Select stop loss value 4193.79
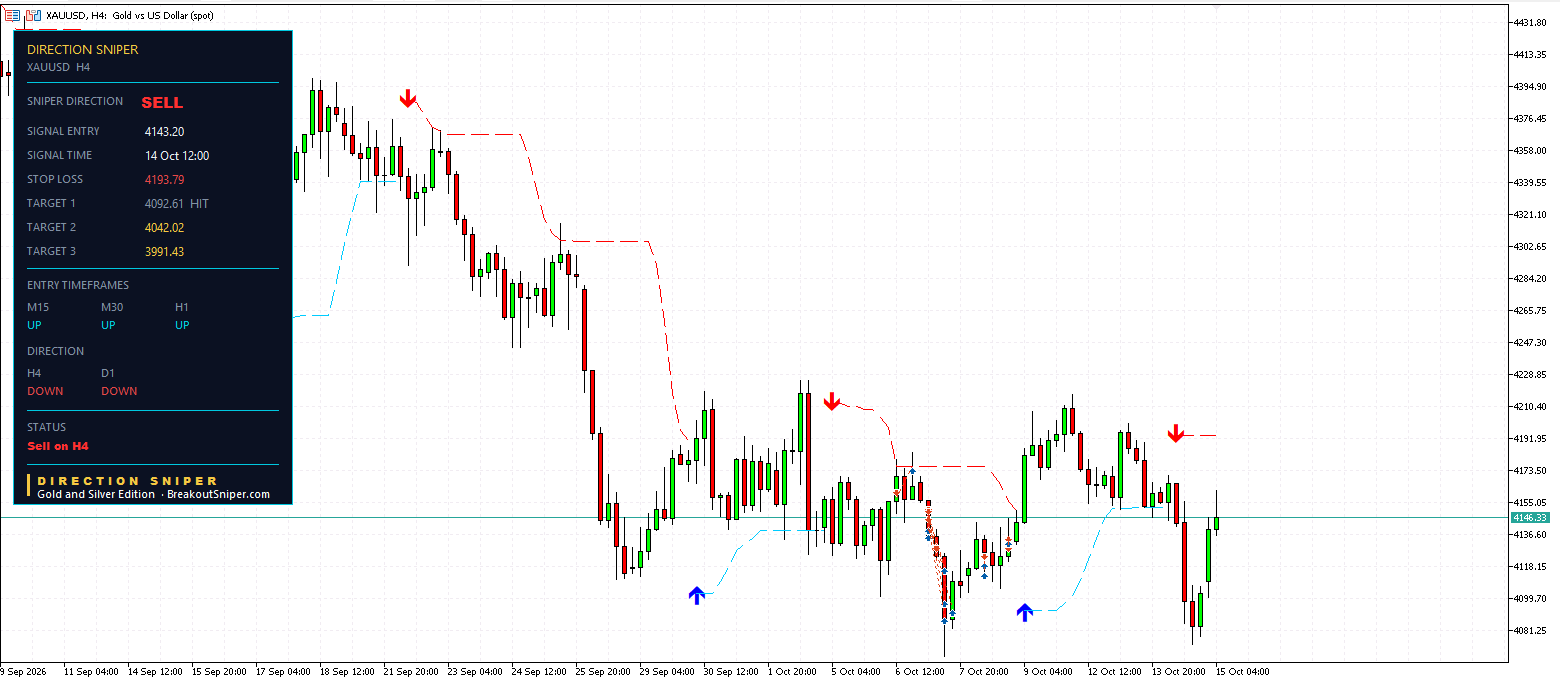Image resolution: width=1560 pixels, height=683 pixels. coord(164,179)
